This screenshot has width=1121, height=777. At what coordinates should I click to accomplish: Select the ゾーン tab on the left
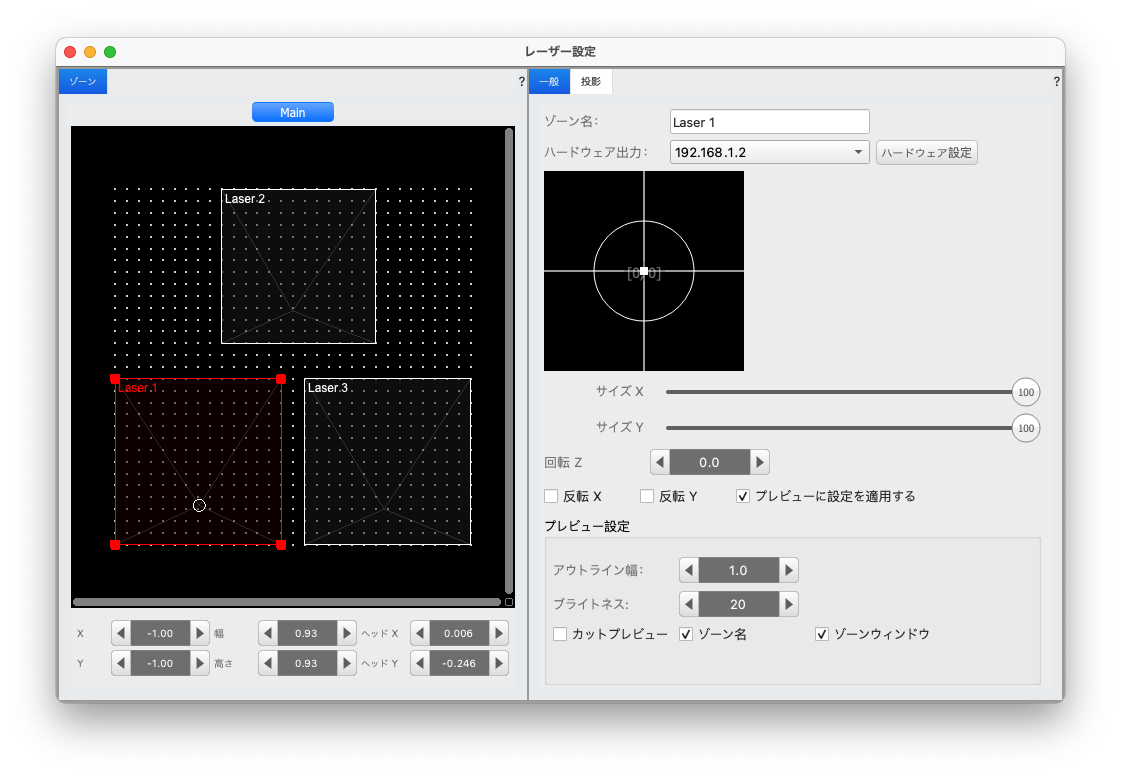(82, 81)
